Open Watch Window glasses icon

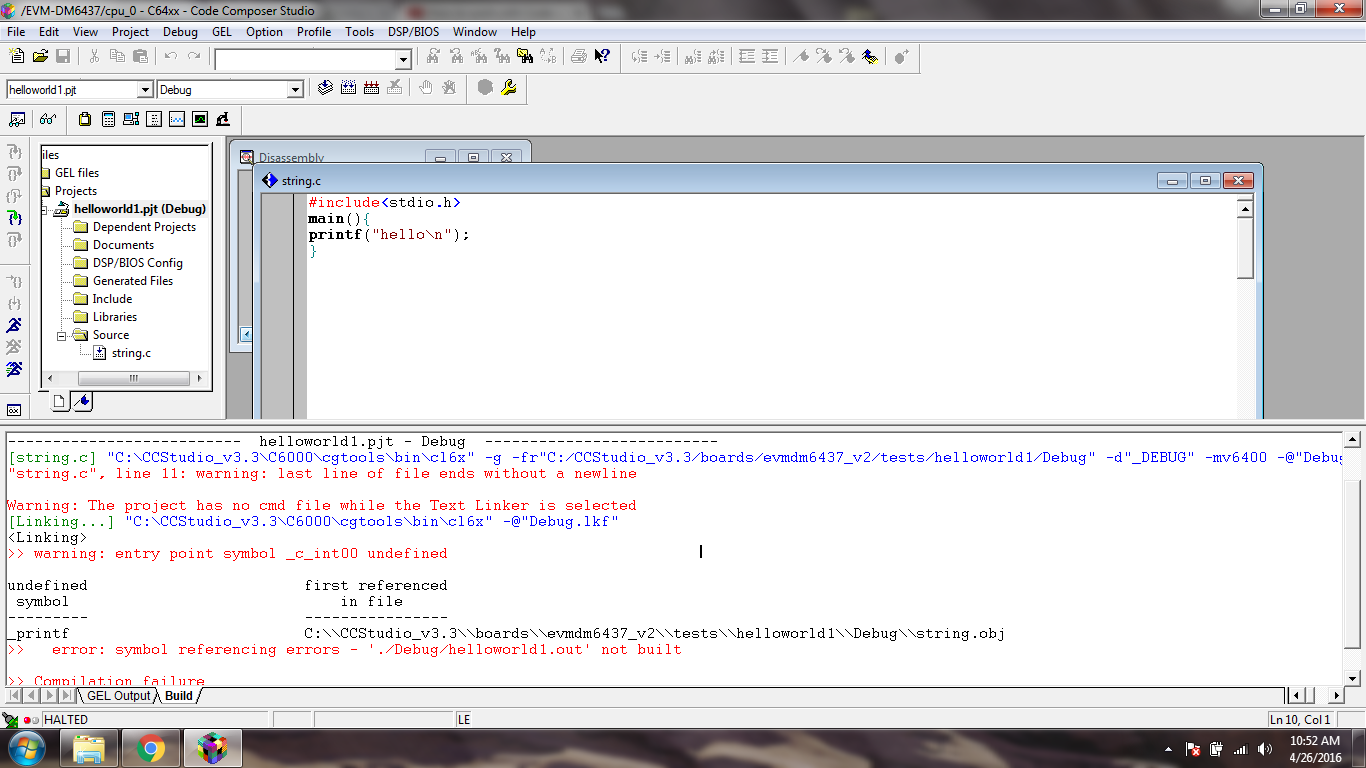(x=48, y=119)
